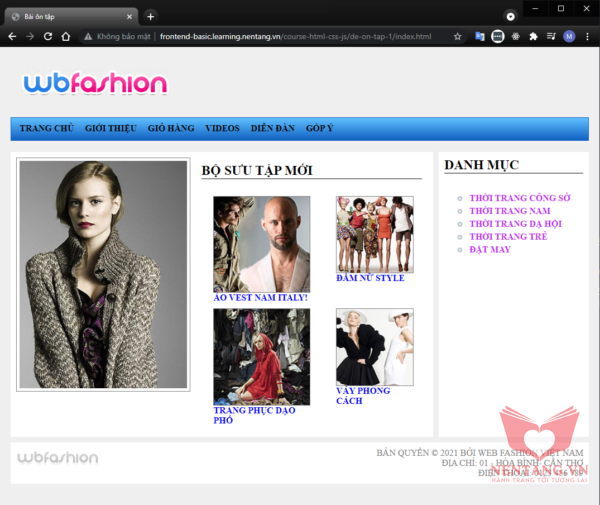Bookmark this page with the star icon
This screenshot has width=600, height=505.
click(458, 37)
